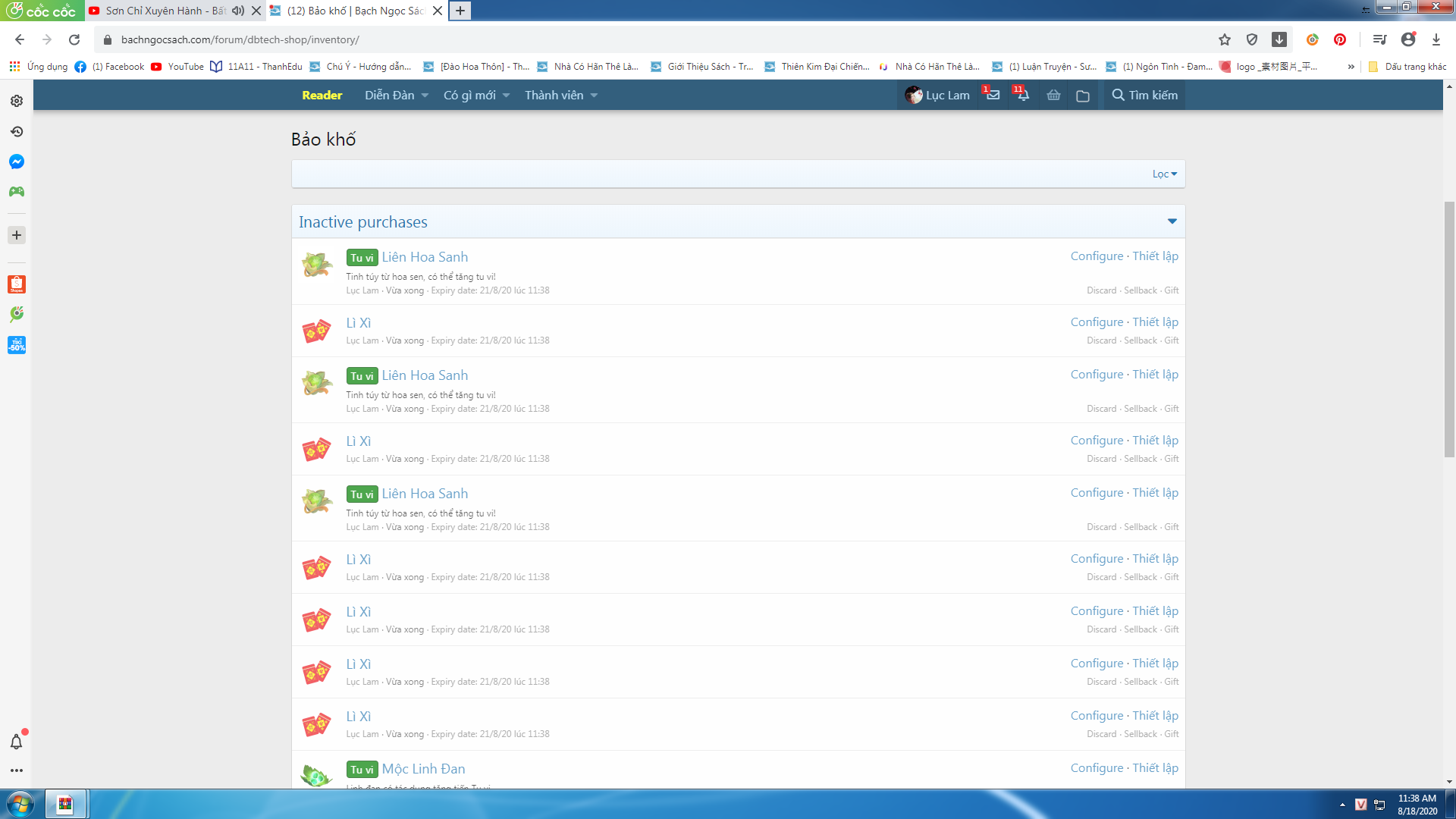Open the shop basket icon
The width and height of the screenshot is (1456, 819).
(x=1053, y=96)
